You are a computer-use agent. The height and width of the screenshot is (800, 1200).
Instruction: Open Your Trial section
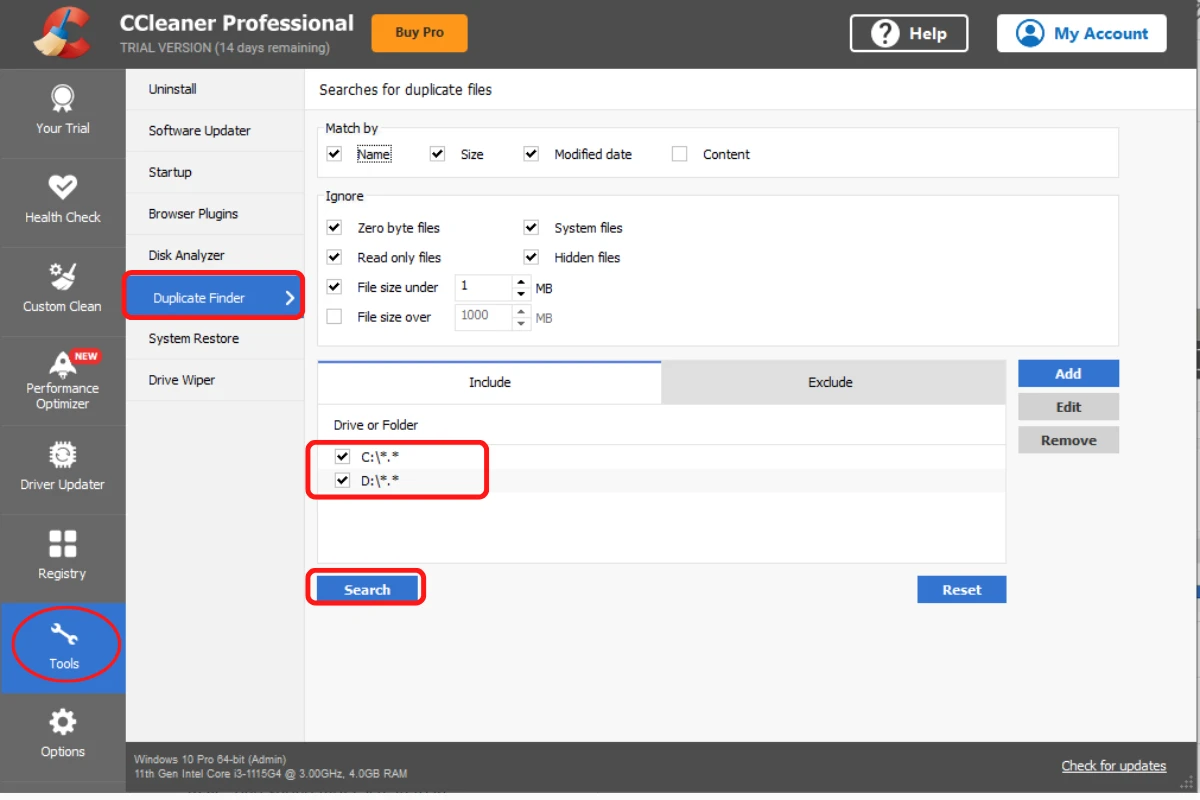coord(62,112)
